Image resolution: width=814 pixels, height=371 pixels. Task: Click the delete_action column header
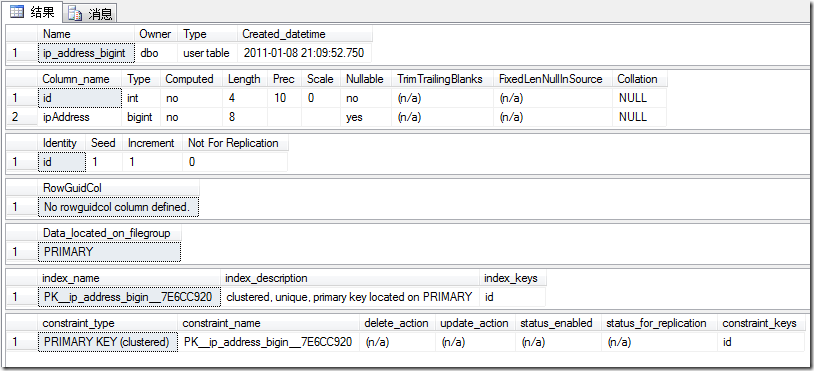397,324
